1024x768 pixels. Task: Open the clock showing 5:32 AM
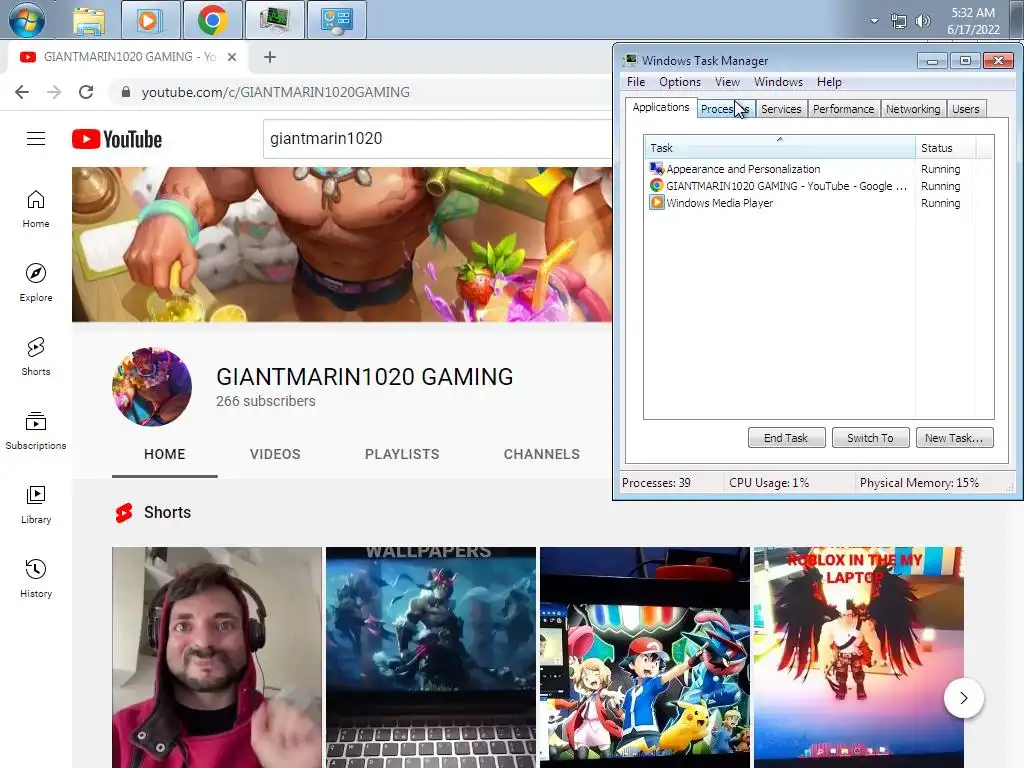tap(973, 21)
